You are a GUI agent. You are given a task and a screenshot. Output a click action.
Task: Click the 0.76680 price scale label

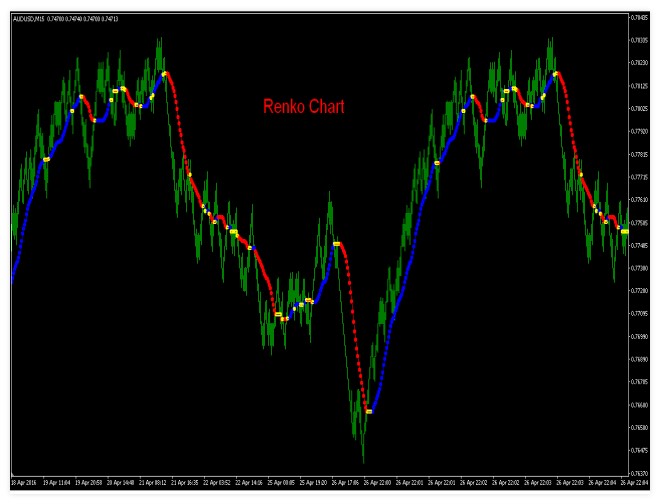(640, 405)
